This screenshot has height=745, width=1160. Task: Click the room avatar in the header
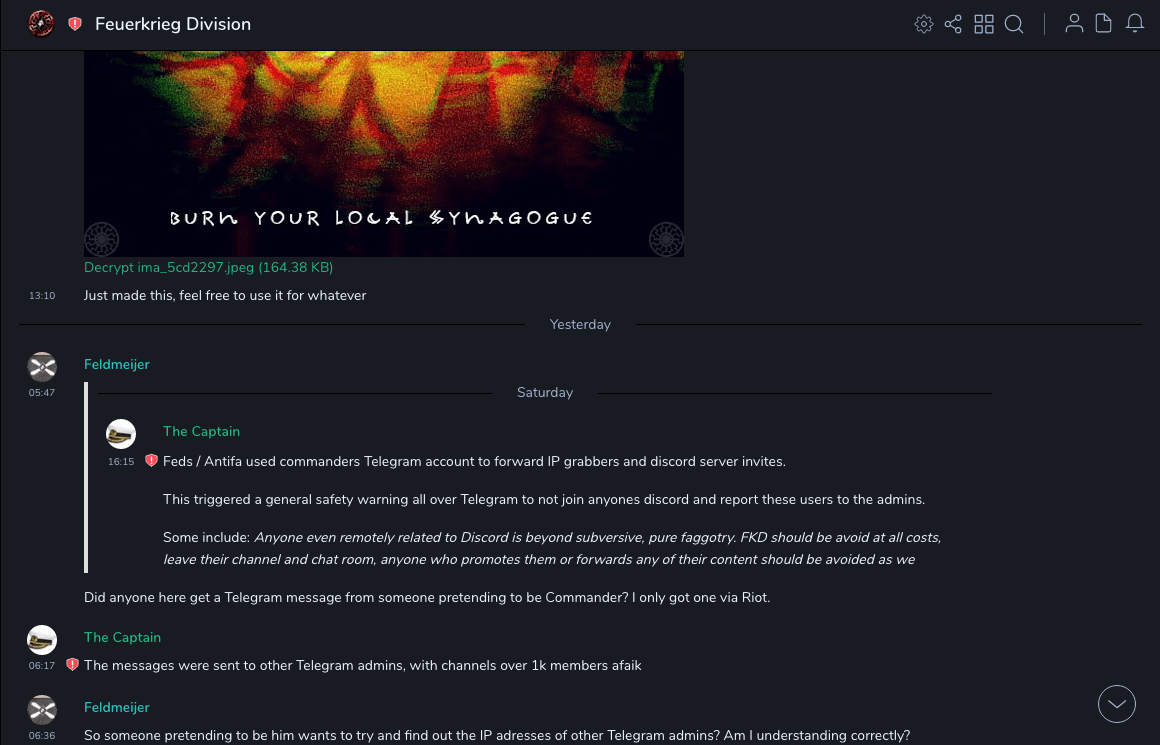(41, 24)
